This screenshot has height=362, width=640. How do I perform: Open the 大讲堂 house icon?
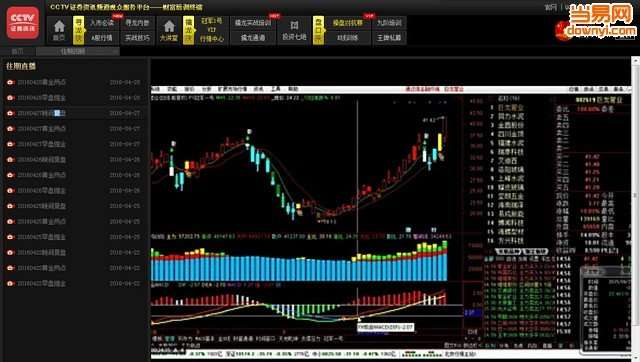coord(169,31)
